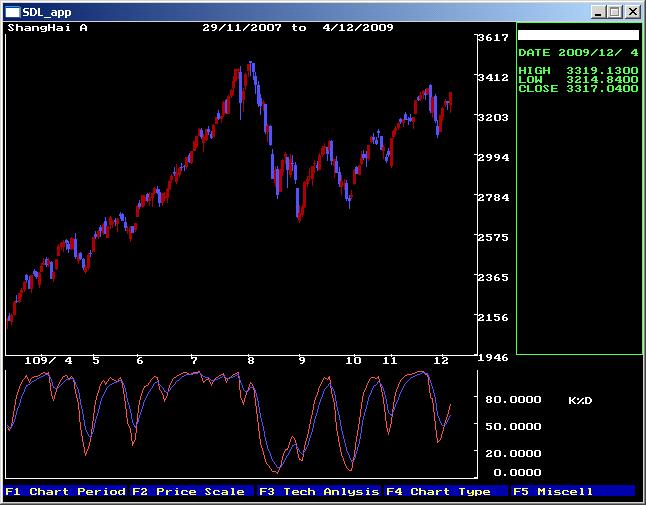
Task: Click the 2365 price axis label
Action: coord(493,277)
